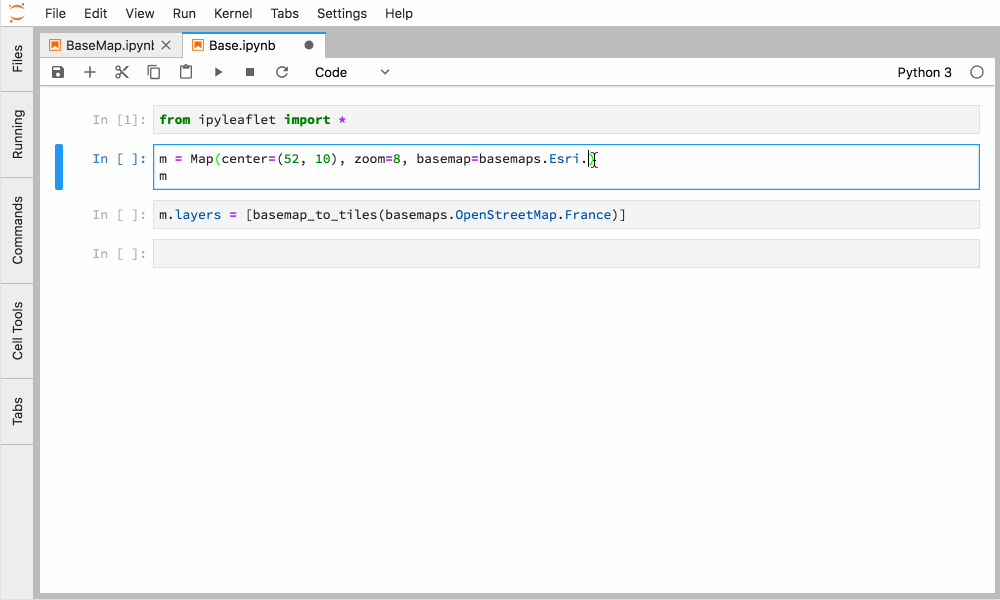Screen dimensions: 1000x600
Task: Open the Edit menu
Action: coord(96,13)
